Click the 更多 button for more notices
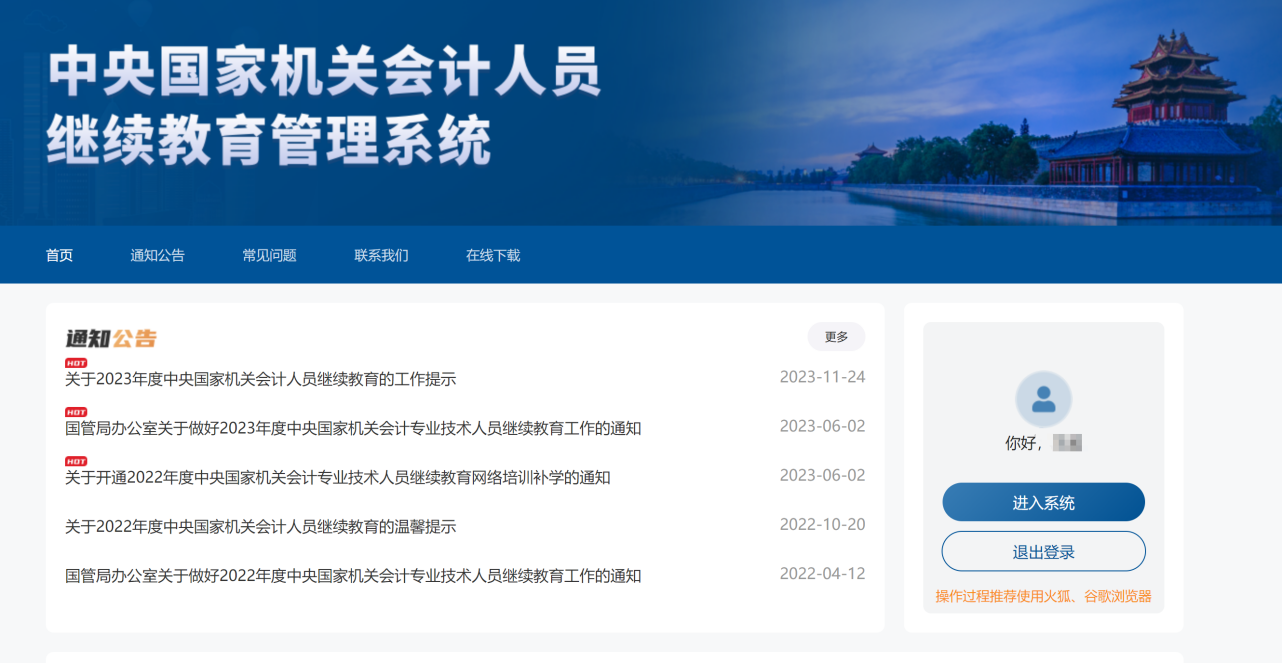Image resolution: width=1282 pixels, height=663 pixels. (836, 337)
